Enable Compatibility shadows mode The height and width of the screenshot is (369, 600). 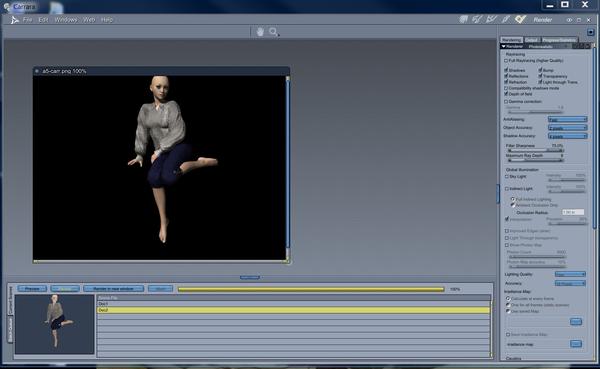pyautogui.click(x=506, y=88)
